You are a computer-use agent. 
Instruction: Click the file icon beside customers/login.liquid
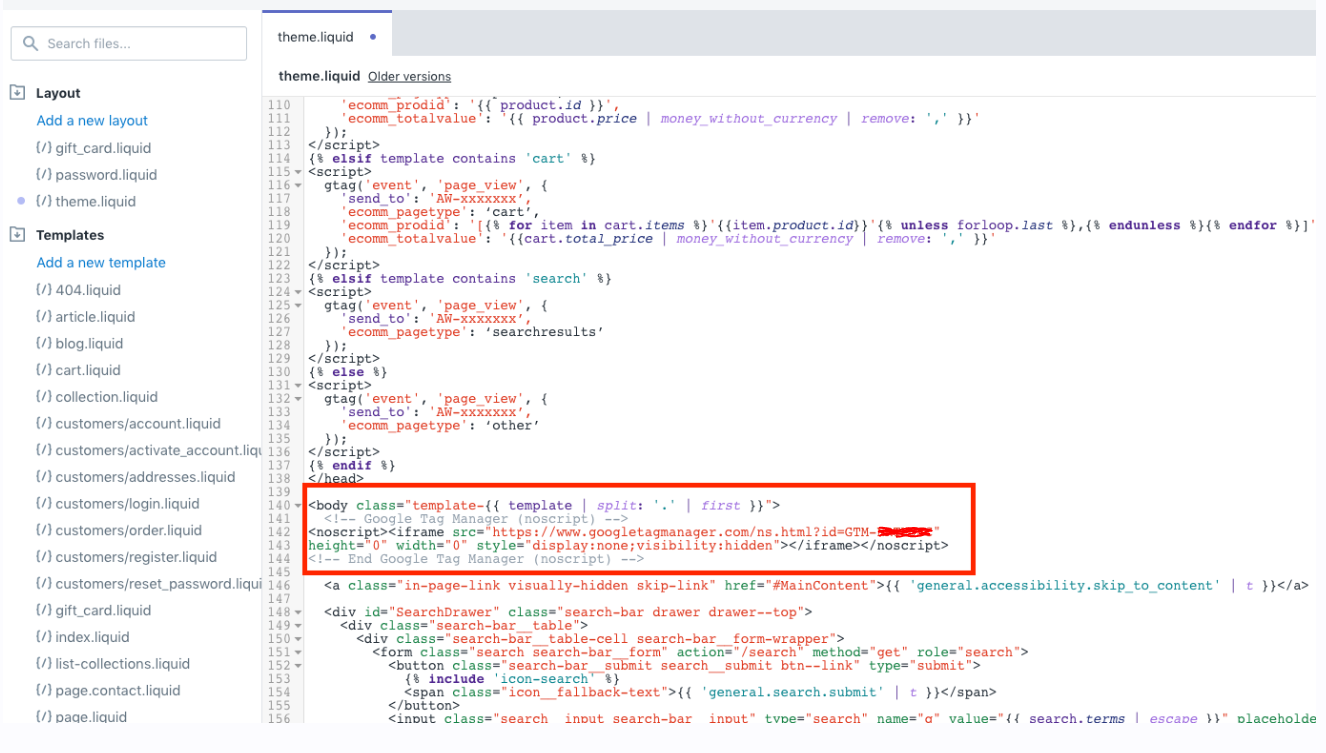pos(44,503)
